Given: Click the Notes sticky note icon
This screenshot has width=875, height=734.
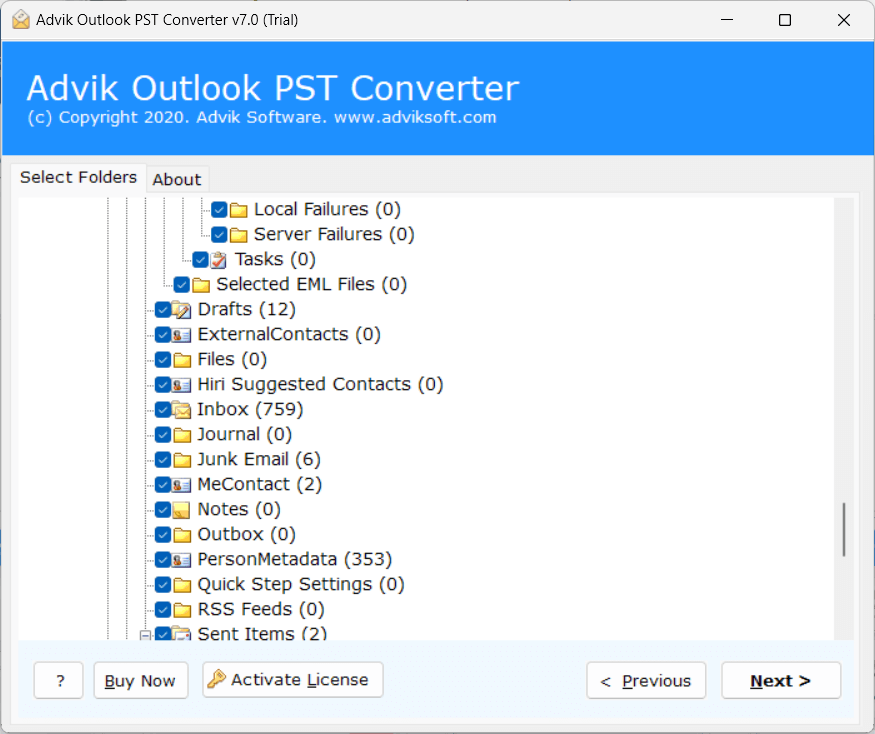Looking at the screenshot, I should coord(181,510).
